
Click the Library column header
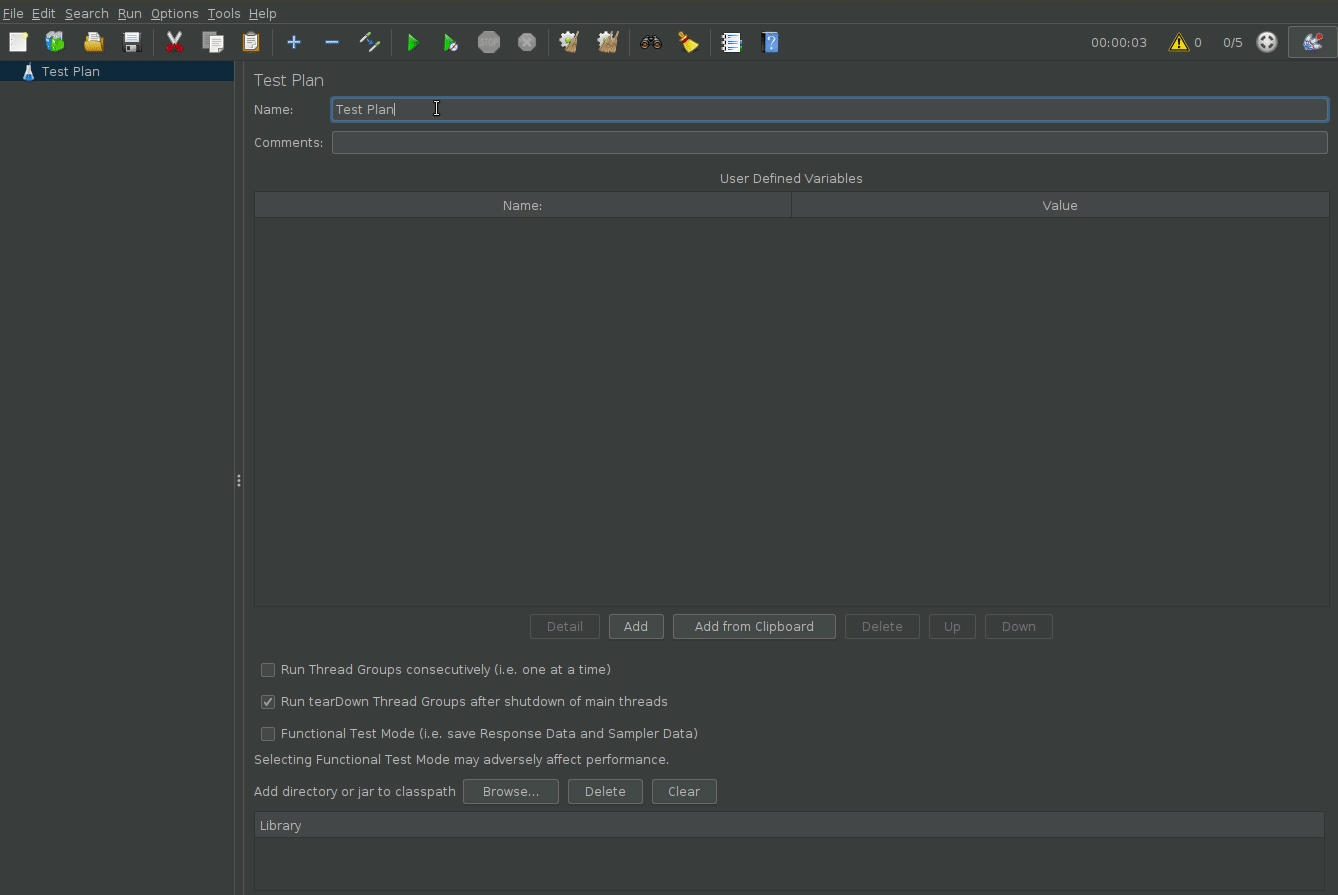tap(789, 825)
